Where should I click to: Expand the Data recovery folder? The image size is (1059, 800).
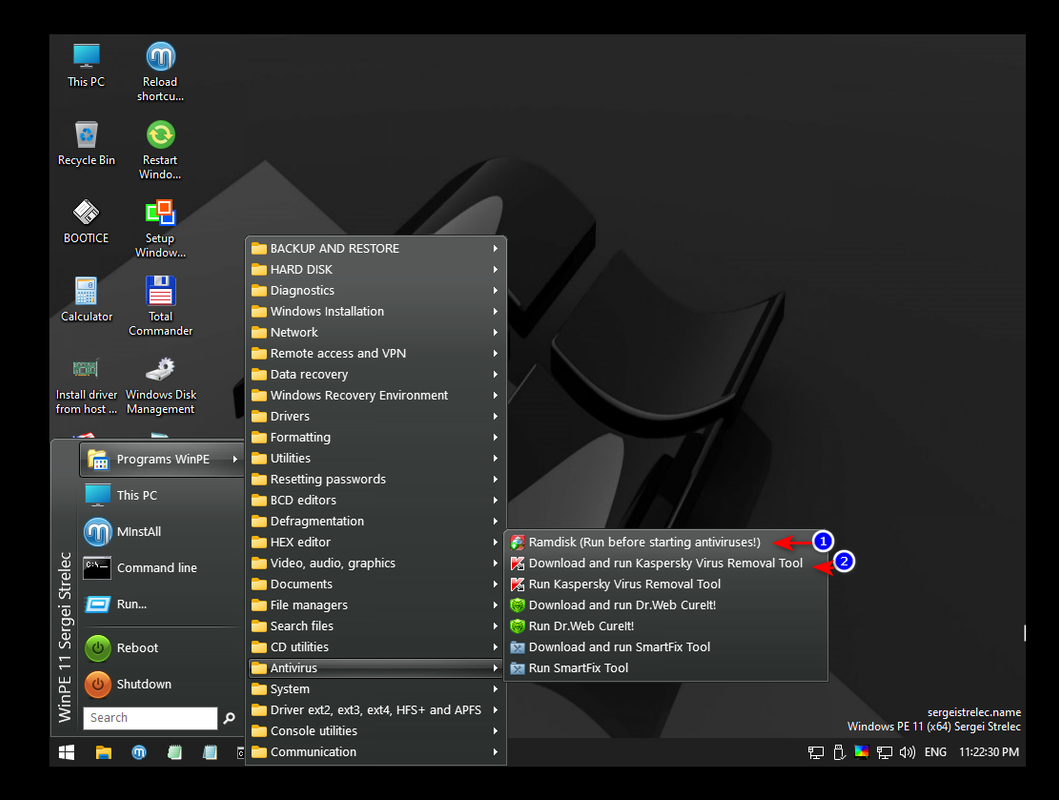point(376,374)
